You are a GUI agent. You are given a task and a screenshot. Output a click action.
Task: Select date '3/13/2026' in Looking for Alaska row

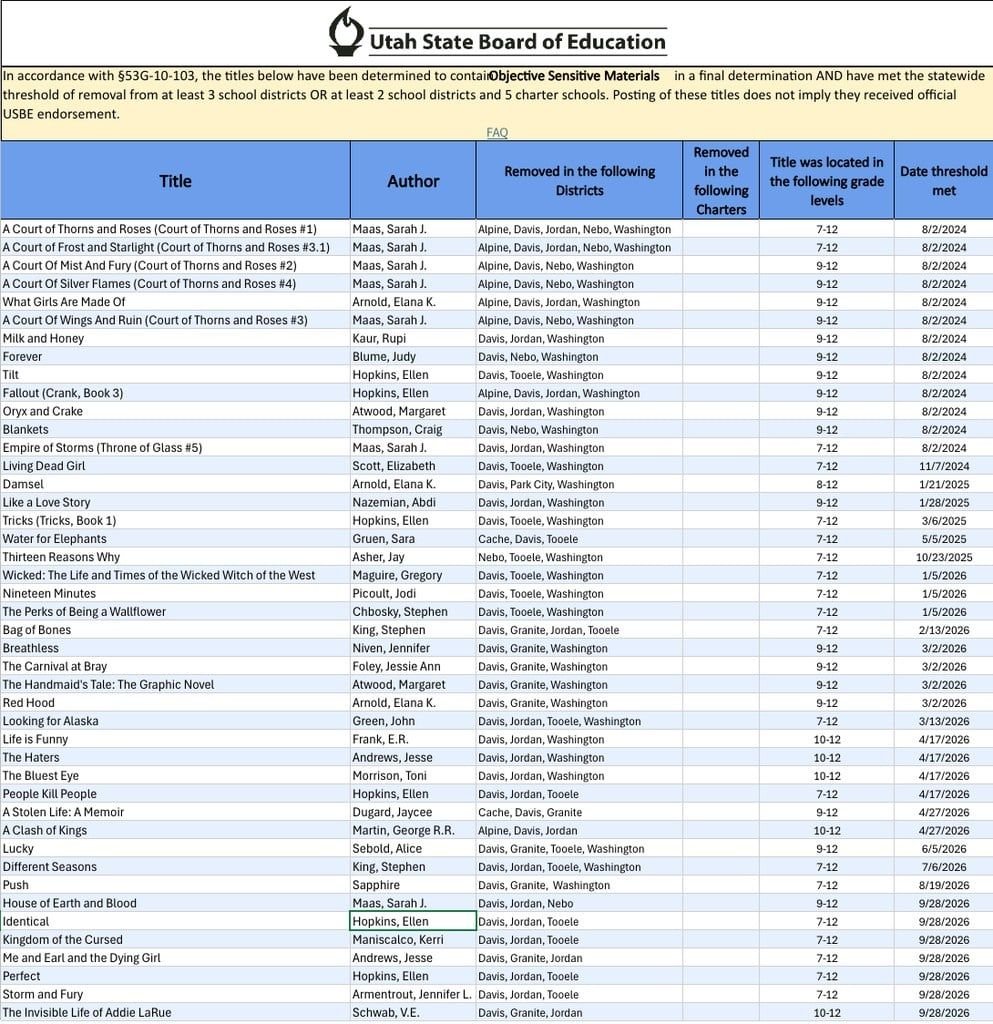click(943, 722)
